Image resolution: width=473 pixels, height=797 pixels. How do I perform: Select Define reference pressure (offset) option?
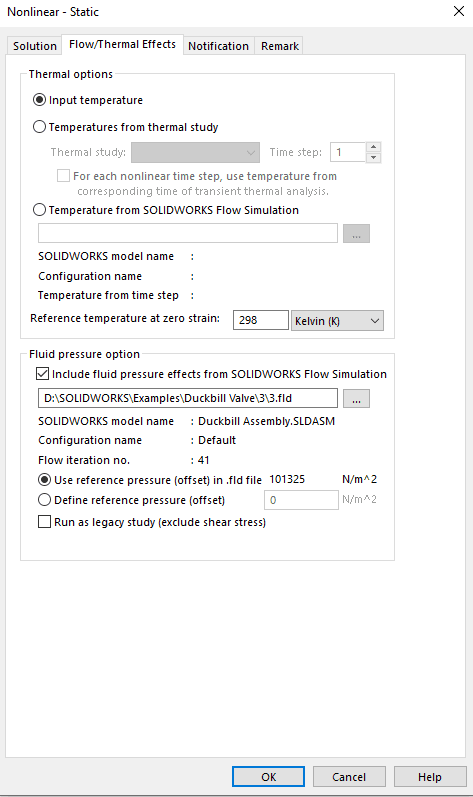(45, 500)
